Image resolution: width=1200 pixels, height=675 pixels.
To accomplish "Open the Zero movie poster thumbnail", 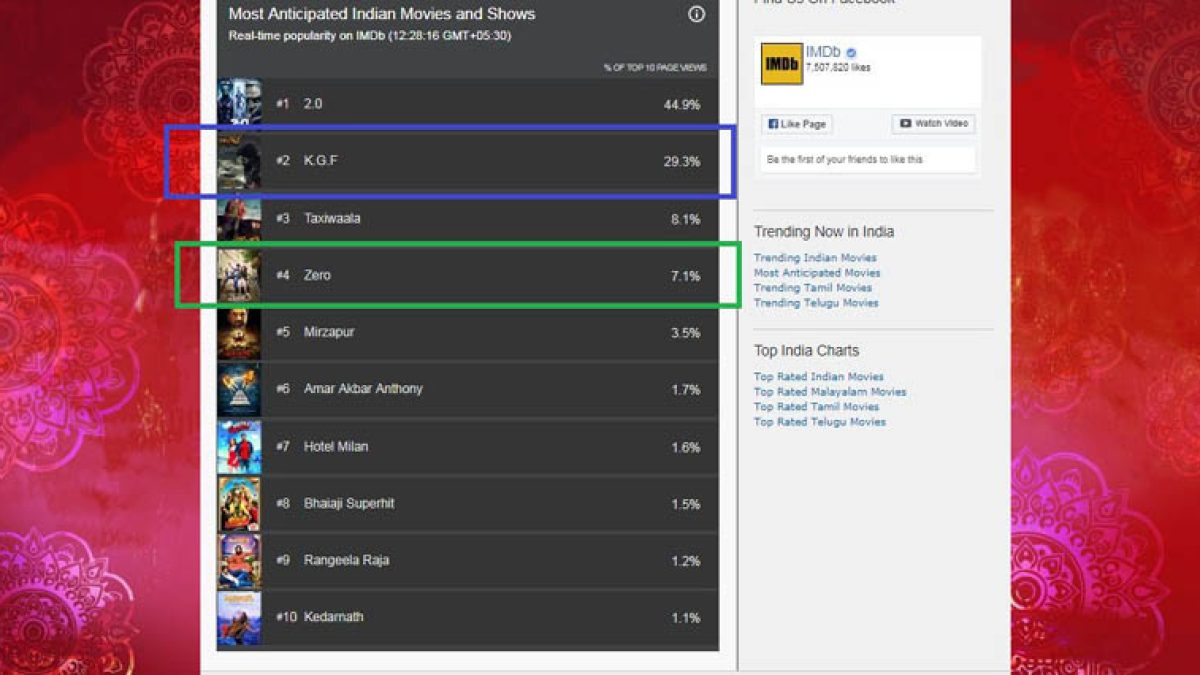I will (239, 275).
